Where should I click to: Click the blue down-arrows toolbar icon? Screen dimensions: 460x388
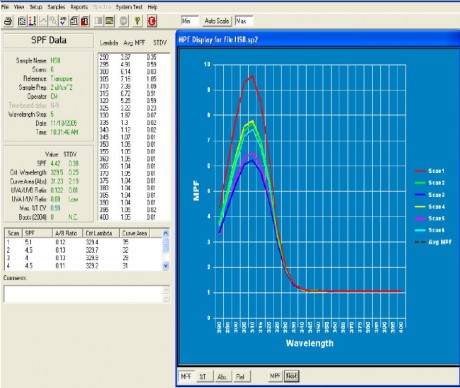click(63, 21)
